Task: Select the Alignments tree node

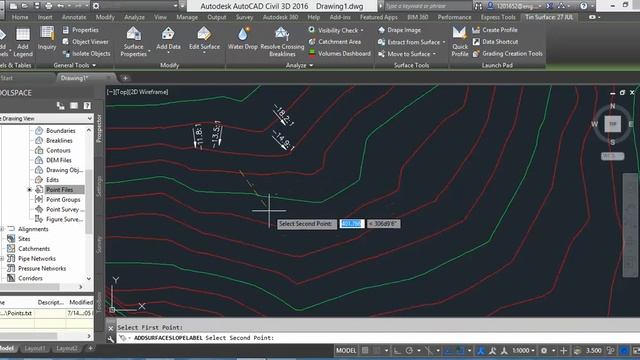Action: point(33,229)
